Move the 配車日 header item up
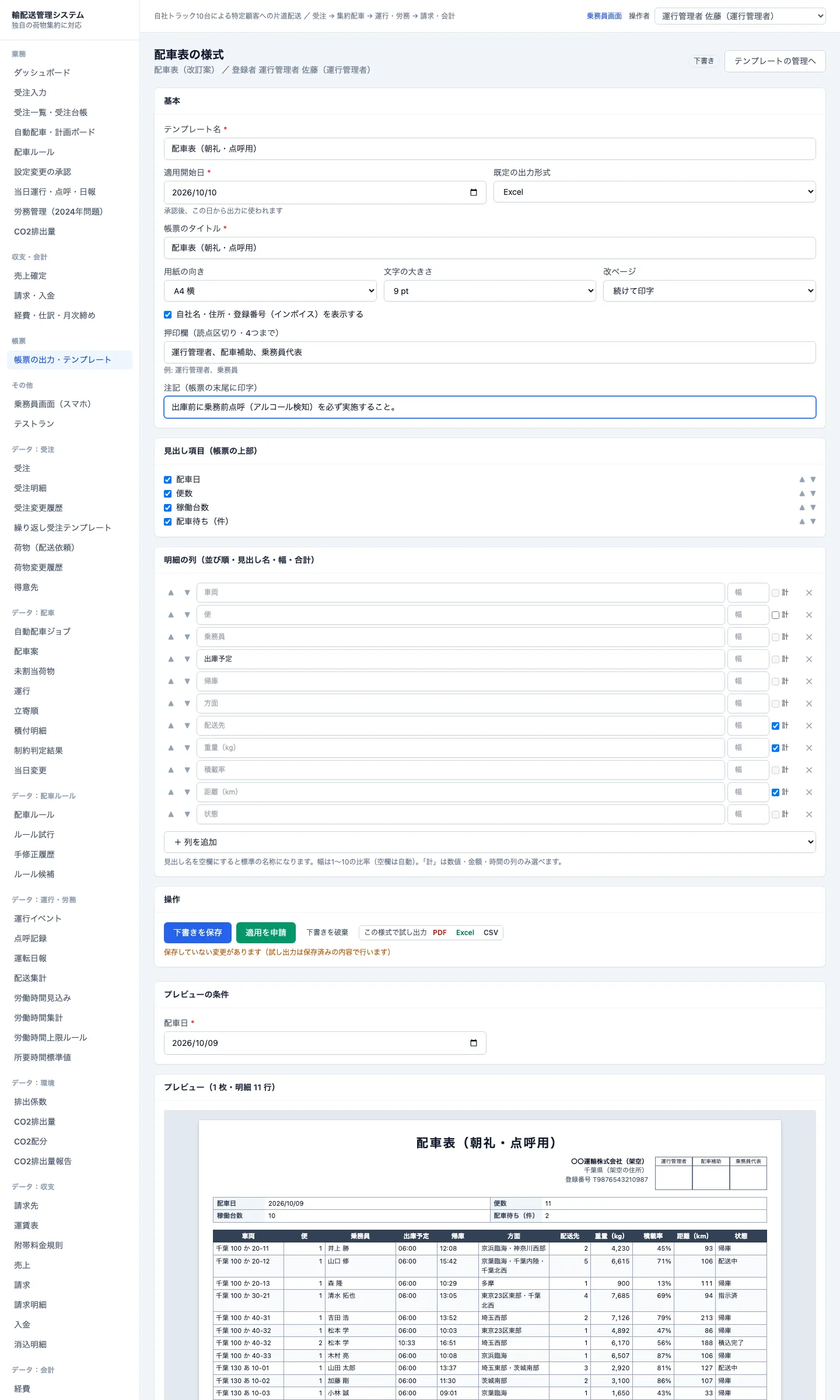The height and width of the screenshot is (1400, 840). click(x=802, y=480)
